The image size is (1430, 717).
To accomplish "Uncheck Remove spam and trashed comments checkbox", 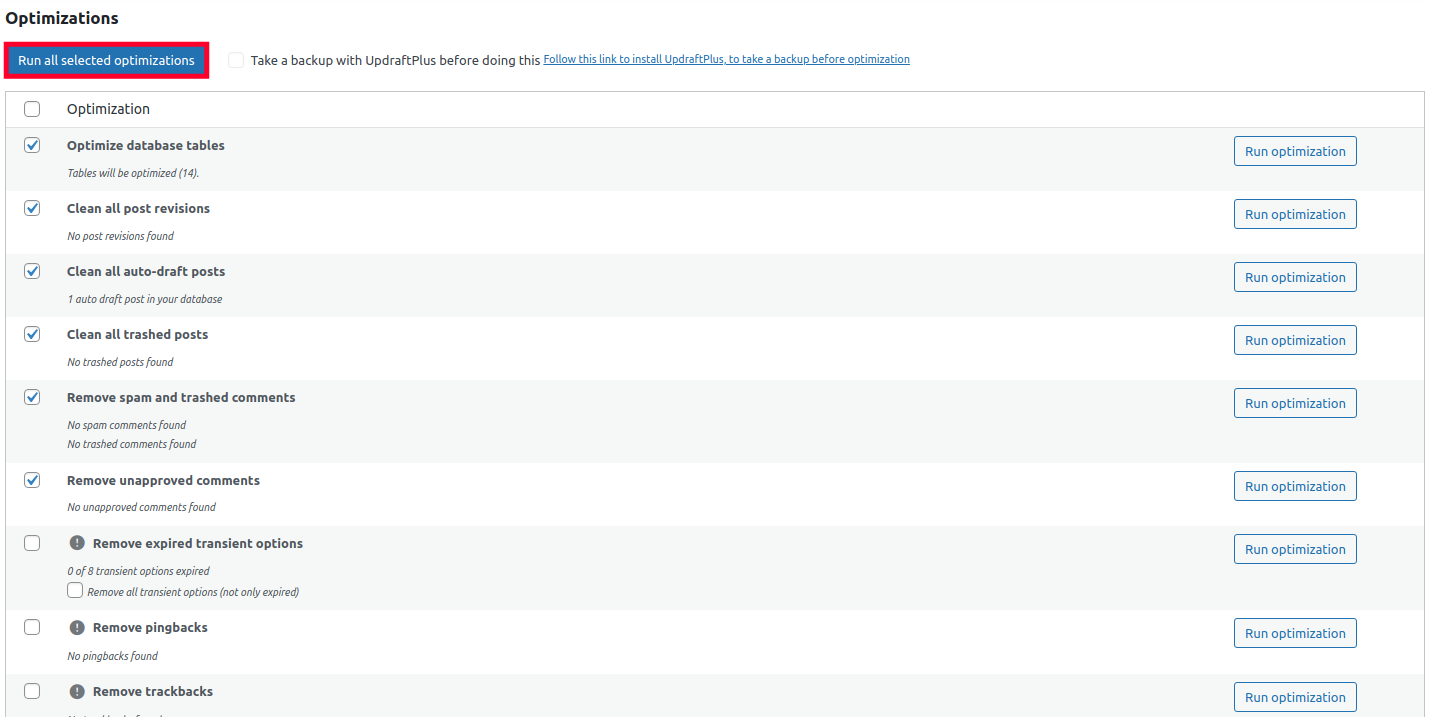I will pyautogui.click(x=32, y=397).
